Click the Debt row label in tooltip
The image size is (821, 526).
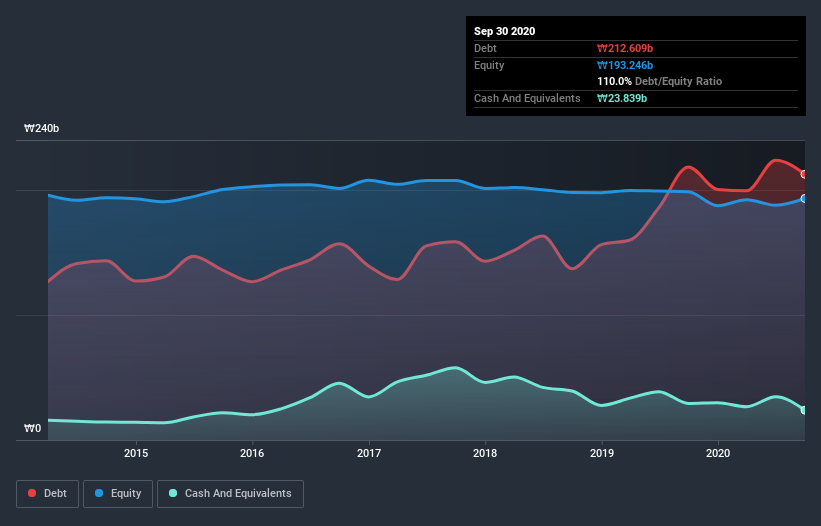point(485,48)
